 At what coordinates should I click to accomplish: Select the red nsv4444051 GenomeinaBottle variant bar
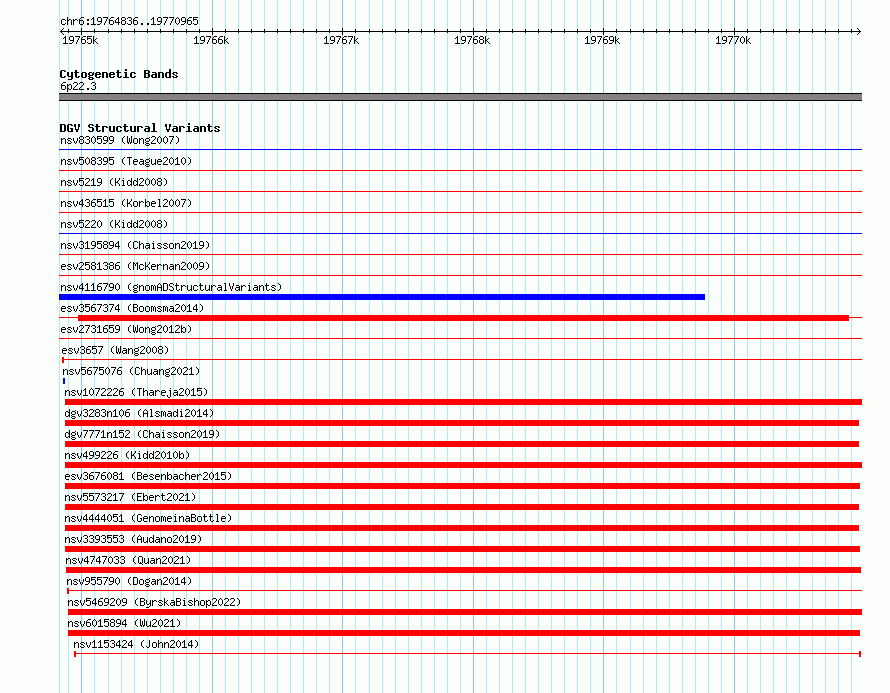462,528
